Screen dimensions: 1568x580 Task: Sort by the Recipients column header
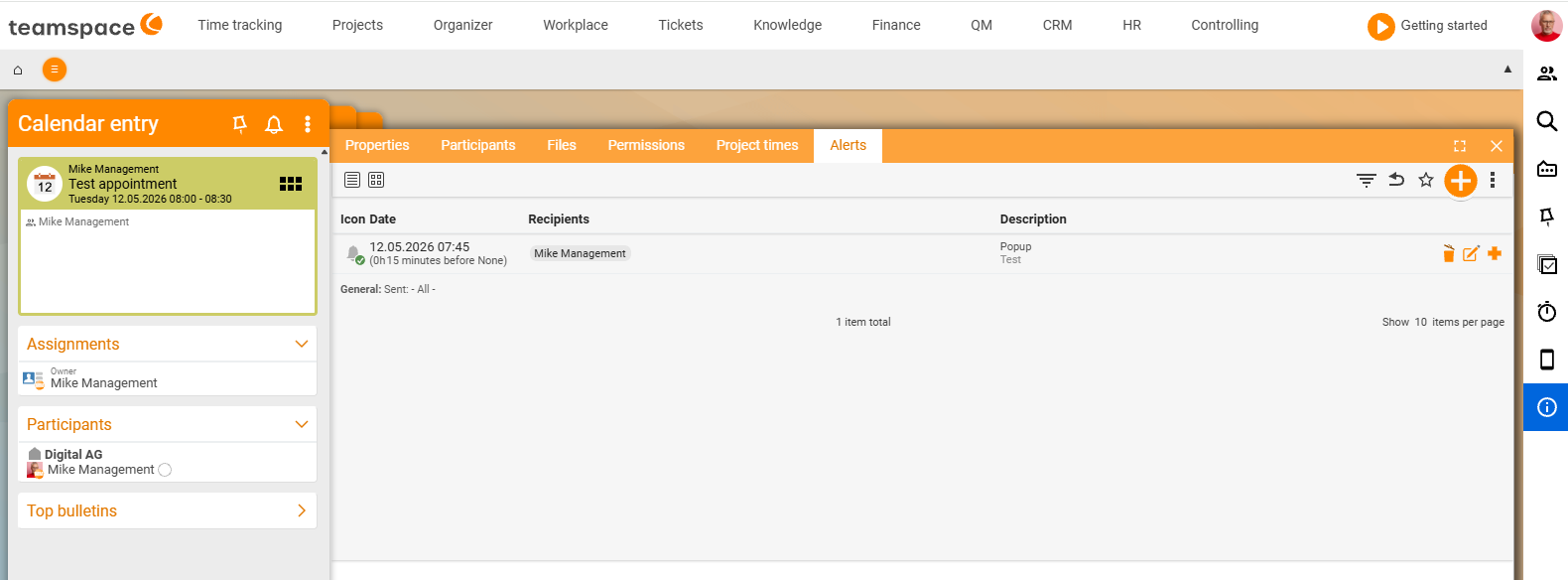click(x=559, y=219)
